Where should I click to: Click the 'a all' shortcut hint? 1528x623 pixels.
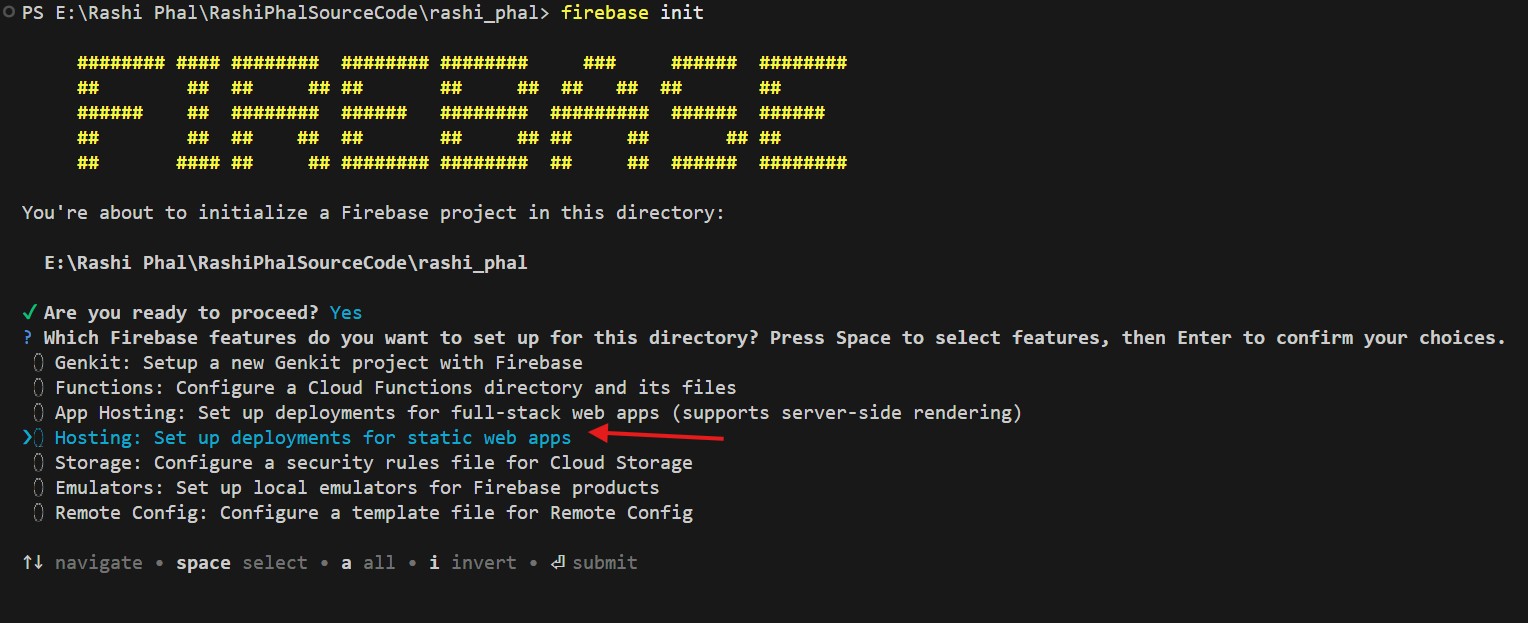point(368,563)
